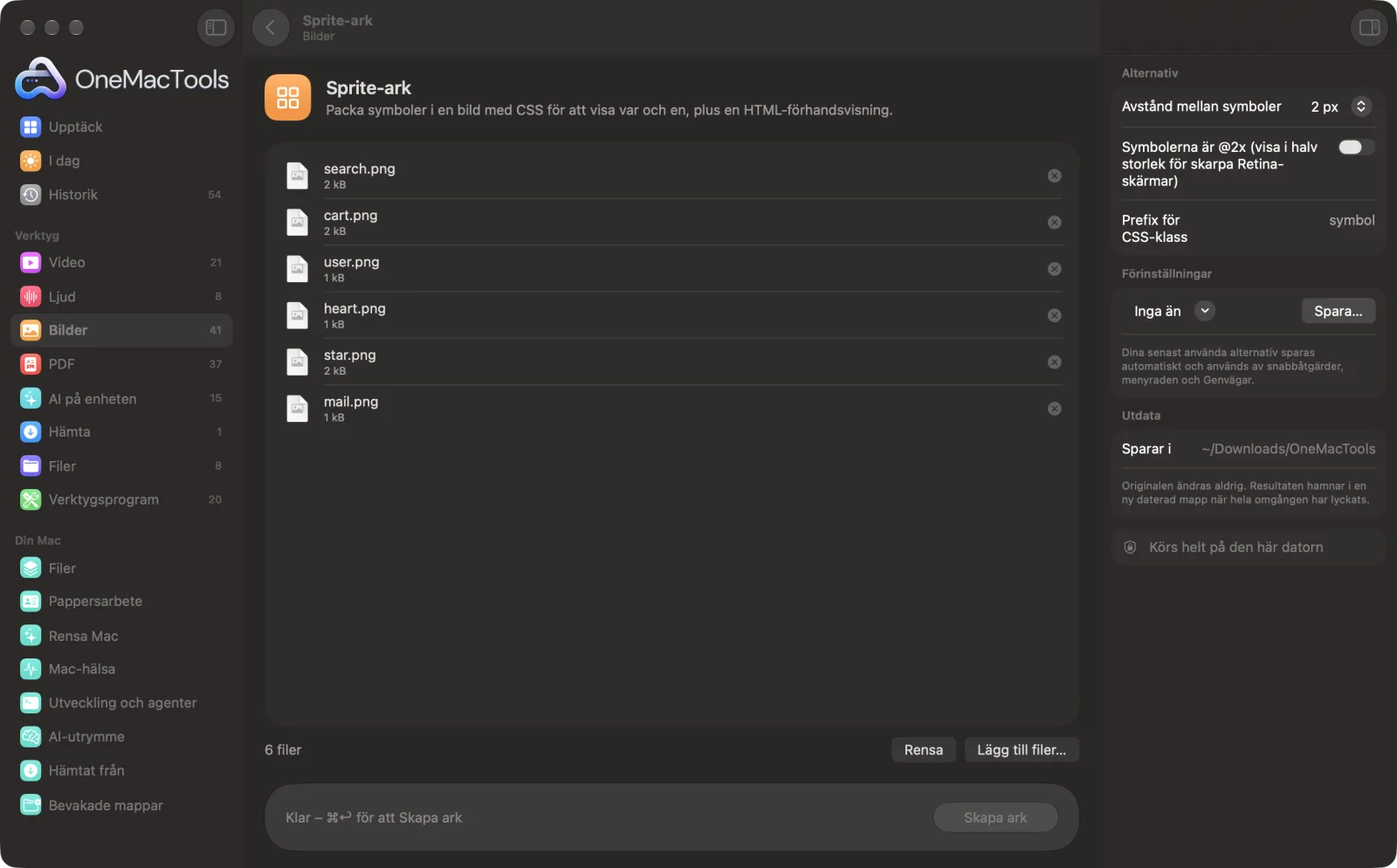Screen dimensions: 1397x868
Task: Open Pappersarbete in the sidebar
Action: point(121,602)
